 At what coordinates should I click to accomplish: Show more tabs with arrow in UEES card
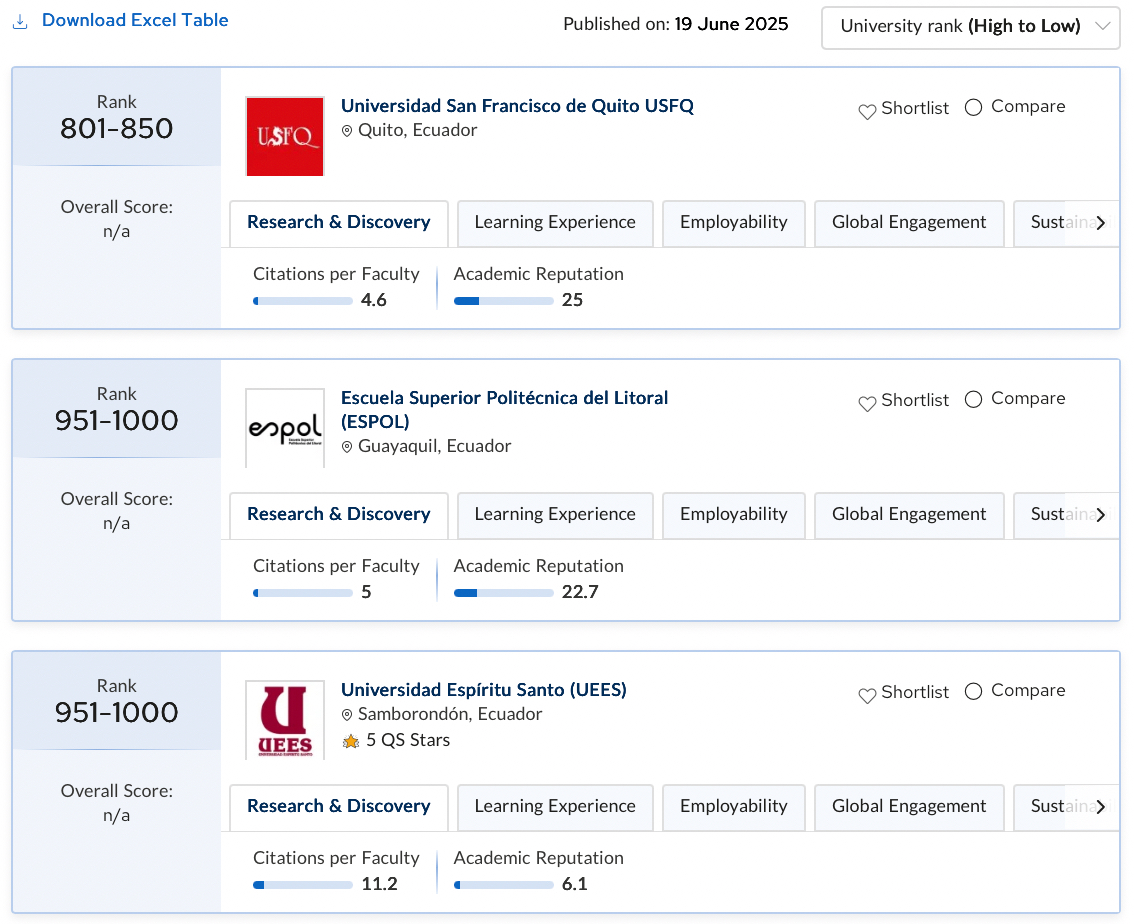pos(1100,807)
